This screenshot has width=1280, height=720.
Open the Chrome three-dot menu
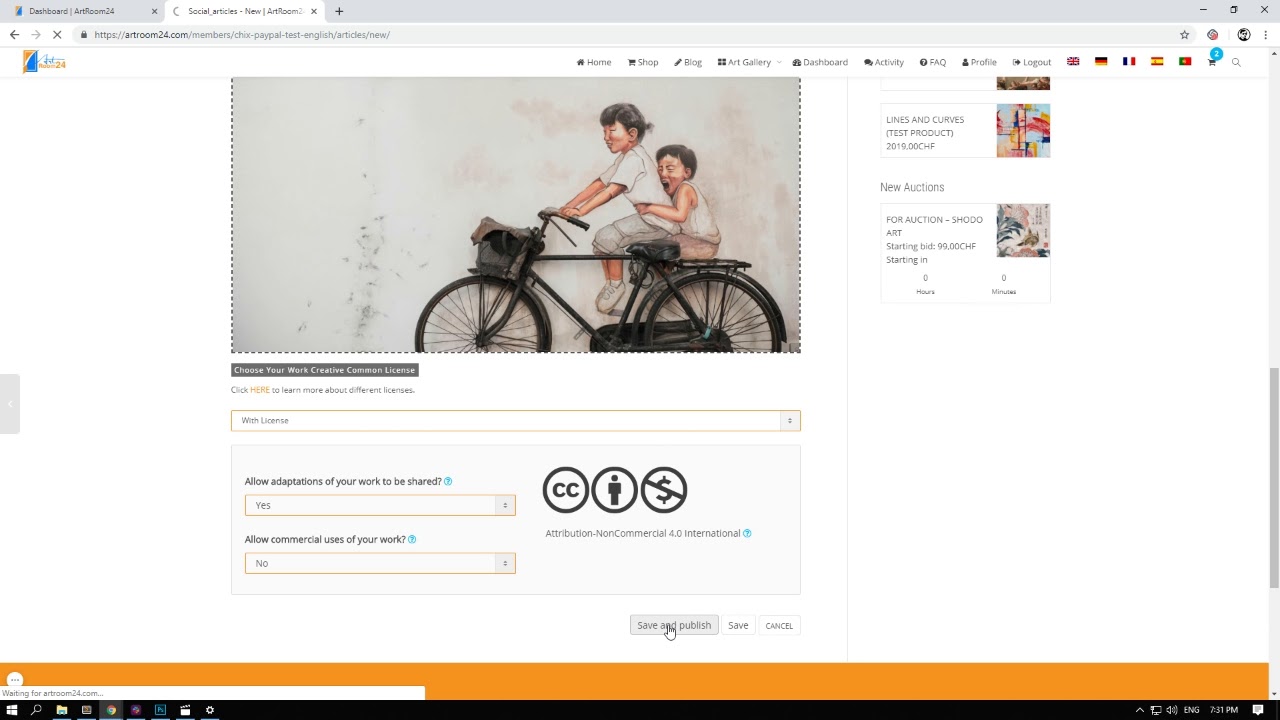pos(1265,34)
